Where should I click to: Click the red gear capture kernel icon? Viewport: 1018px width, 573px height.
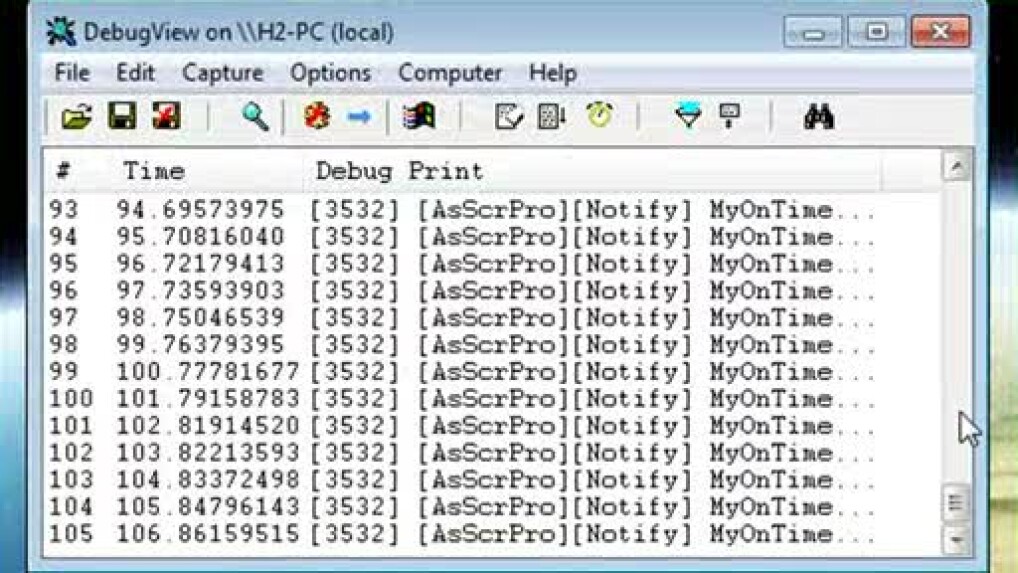point(317,117)
